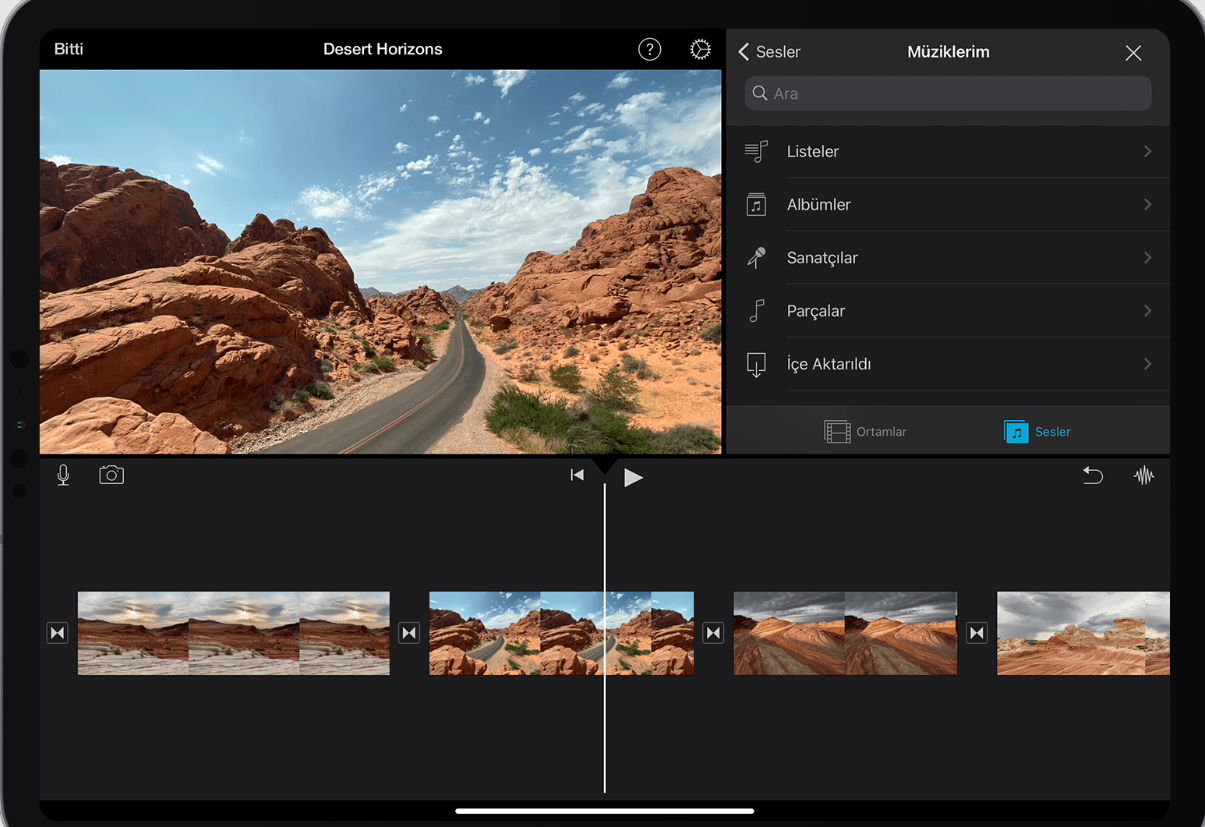Viewport: 1205px width, 827px height.
Task: Expand Parçalar chevron arrow
Action: (1148, 311)
